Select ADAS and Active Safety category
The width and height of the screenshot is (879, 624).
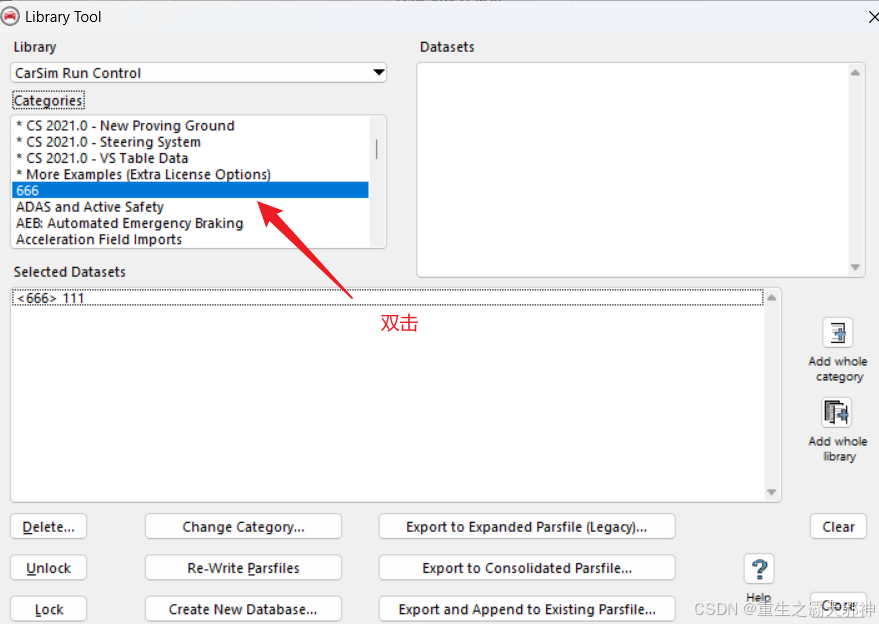tap(190, 207)
